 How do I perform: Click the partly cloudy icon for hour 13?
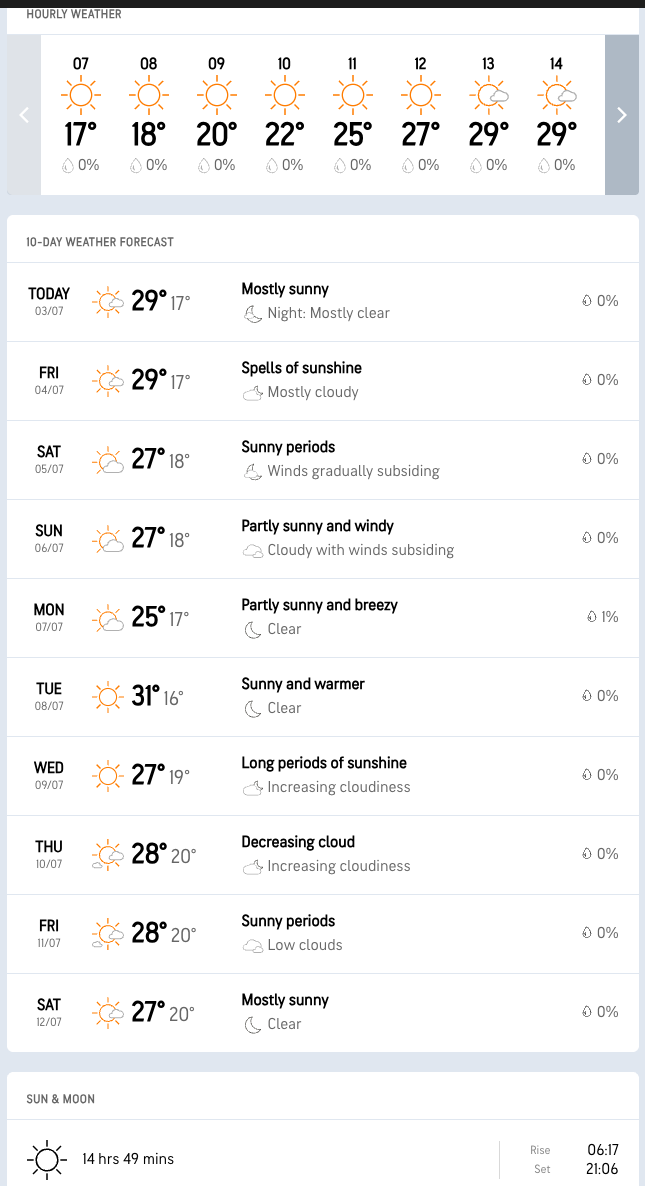pos(489,95)
